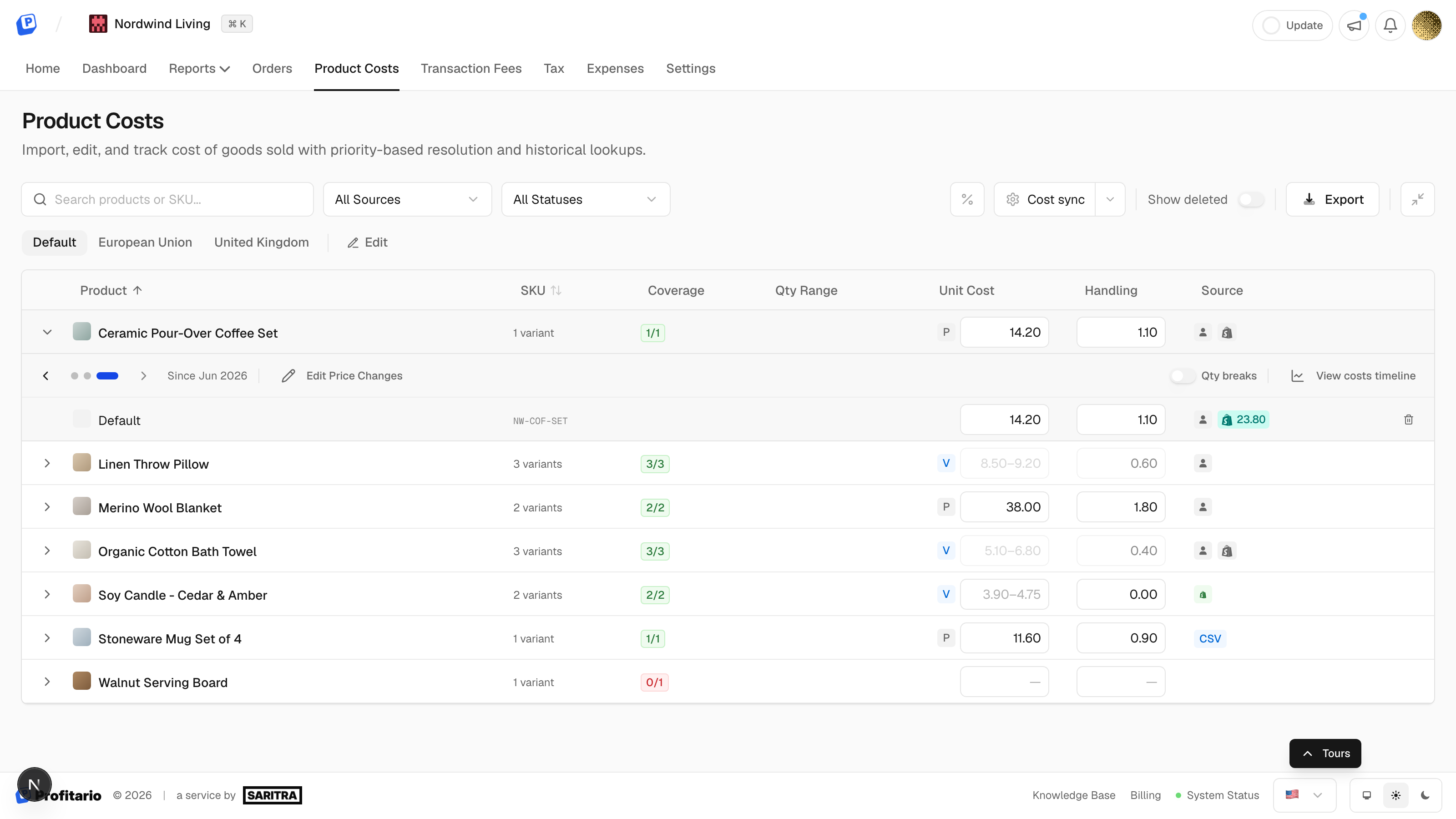The height and width of the screenshot is (819, 1456).
Task: Click the search products or SKU field
Action: pyautogui.click(x=167, y=200)
